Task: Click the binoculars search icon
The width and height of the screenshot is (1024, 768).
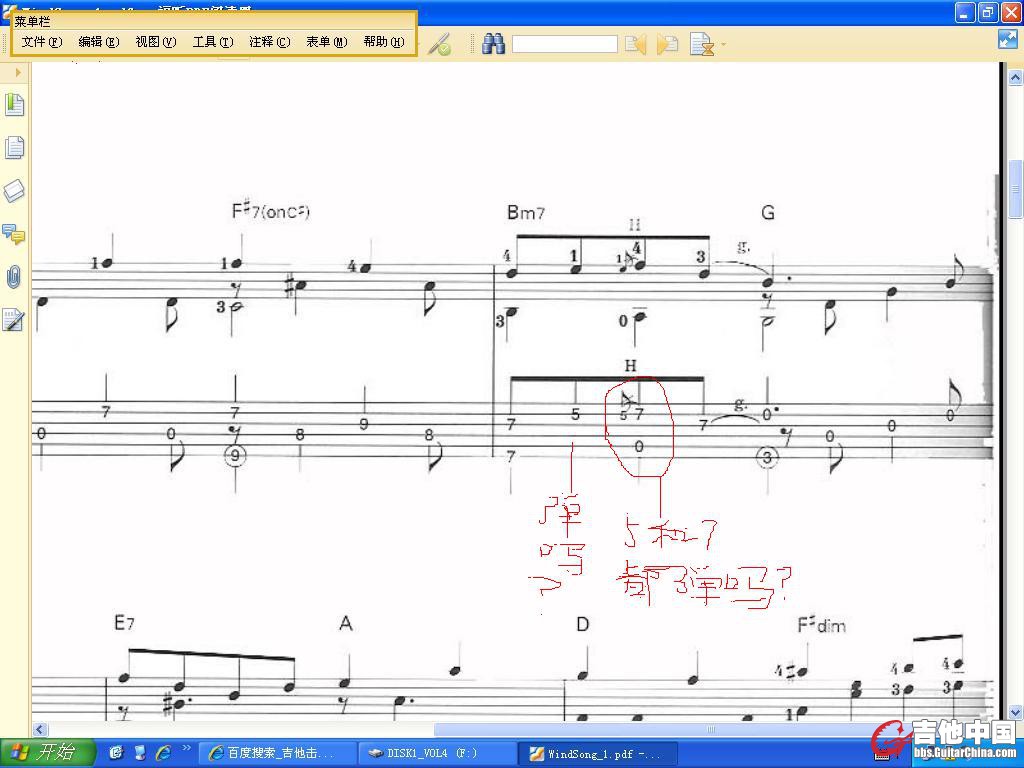Action: tap(494, 44)
